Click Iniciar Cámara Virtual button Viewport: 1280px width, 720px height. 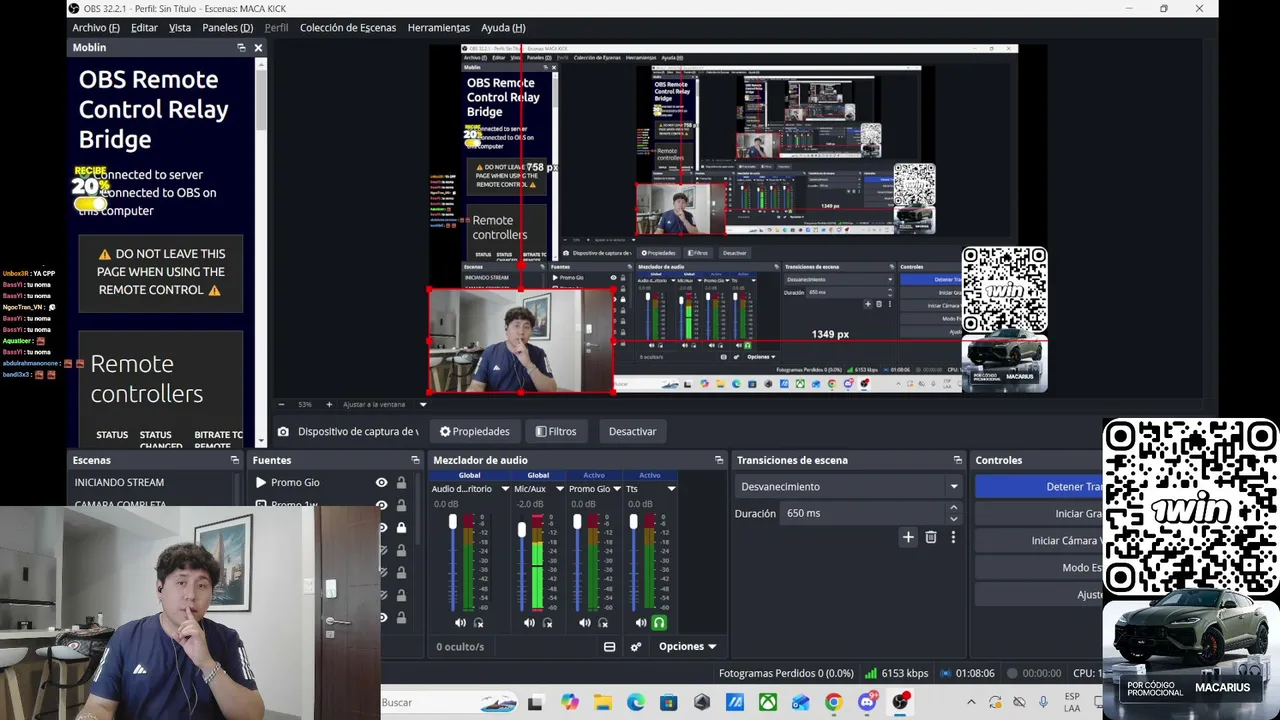[1039, 541]
